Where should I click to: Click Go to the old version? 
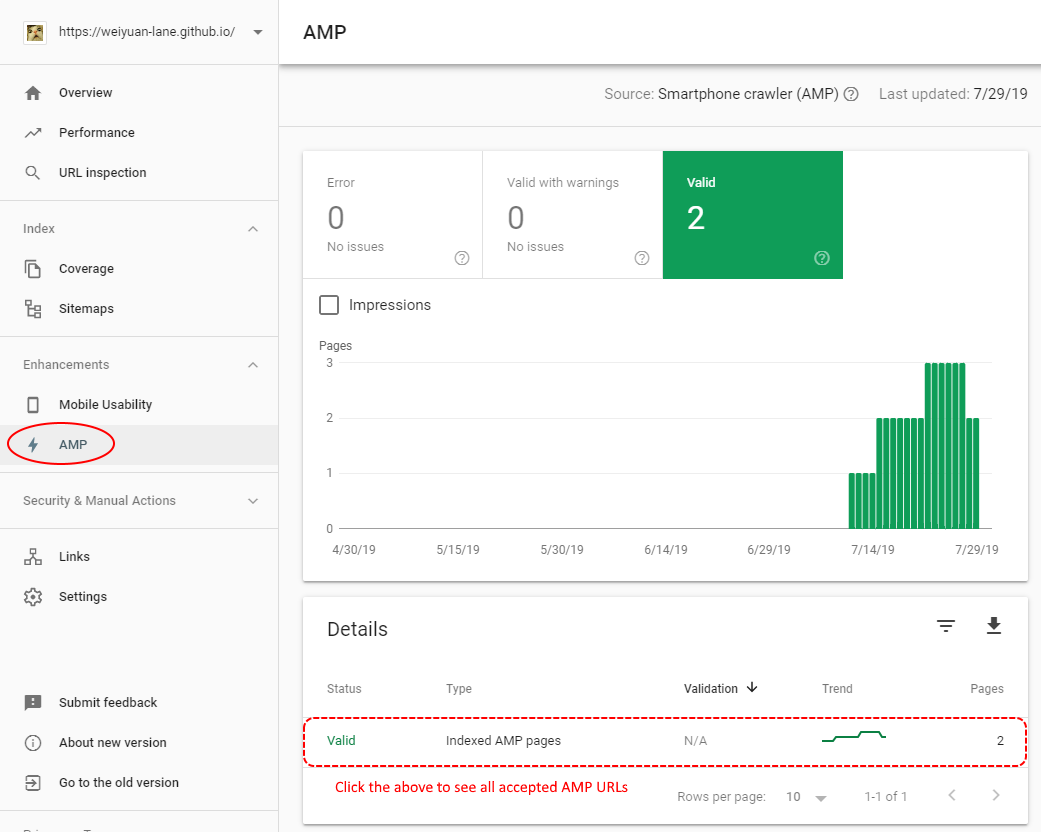point(118,783)
